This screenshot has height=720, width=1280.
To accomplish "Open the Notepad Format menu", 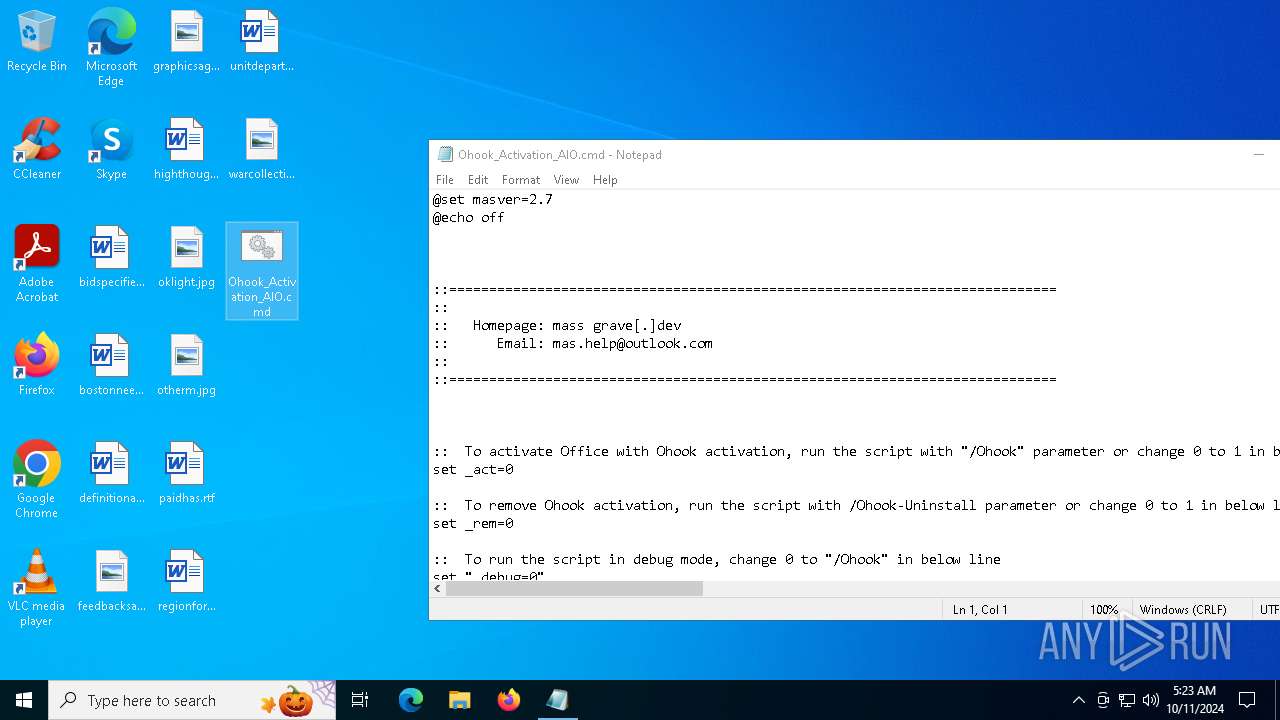I will tap(521, 180).
